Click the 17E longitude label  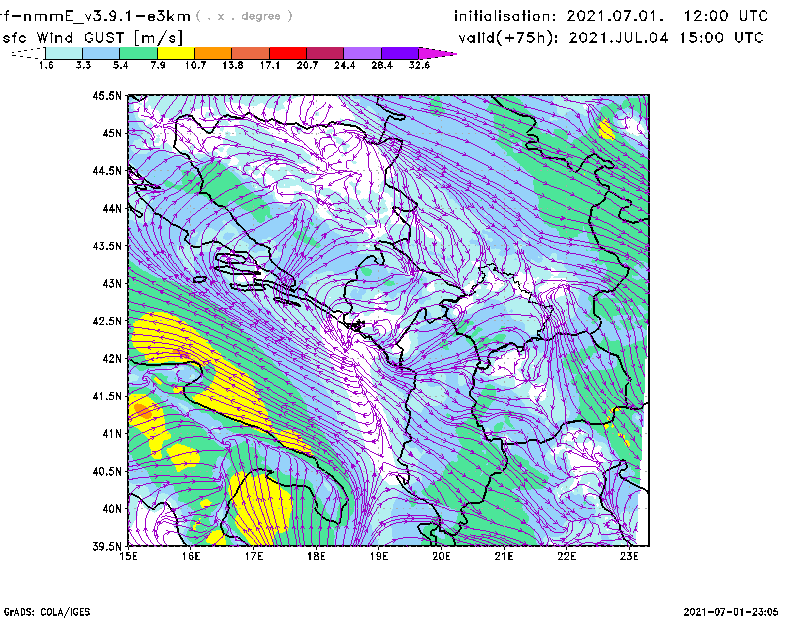coord(254,556)
